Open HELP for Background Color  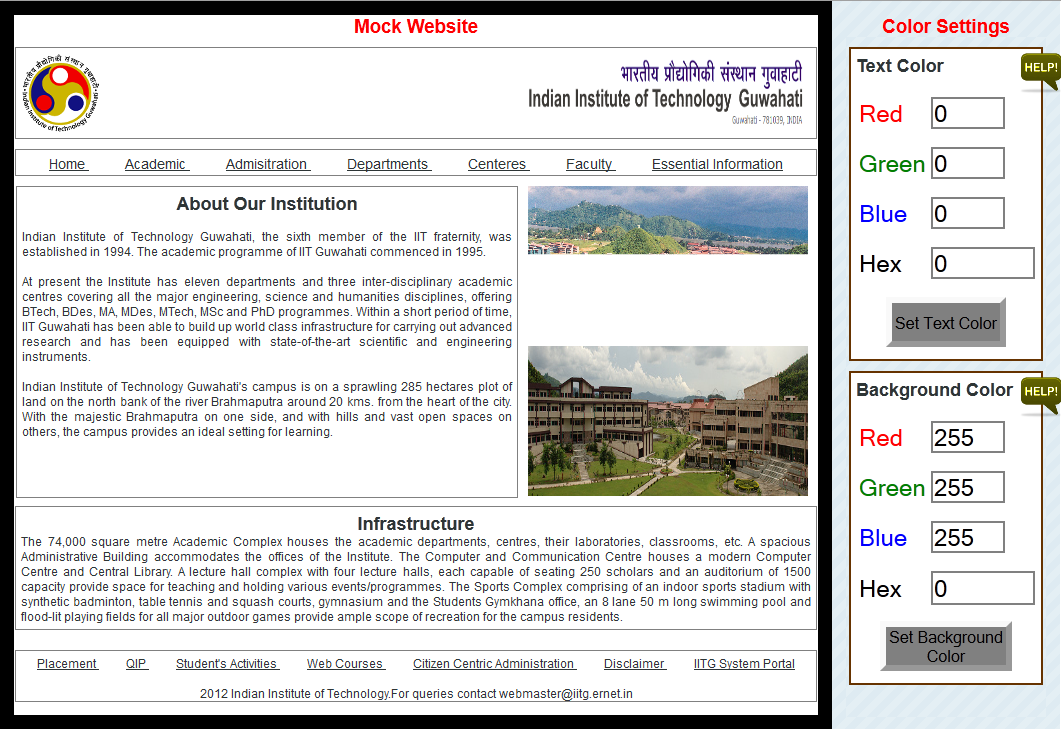coord(1040,394)
